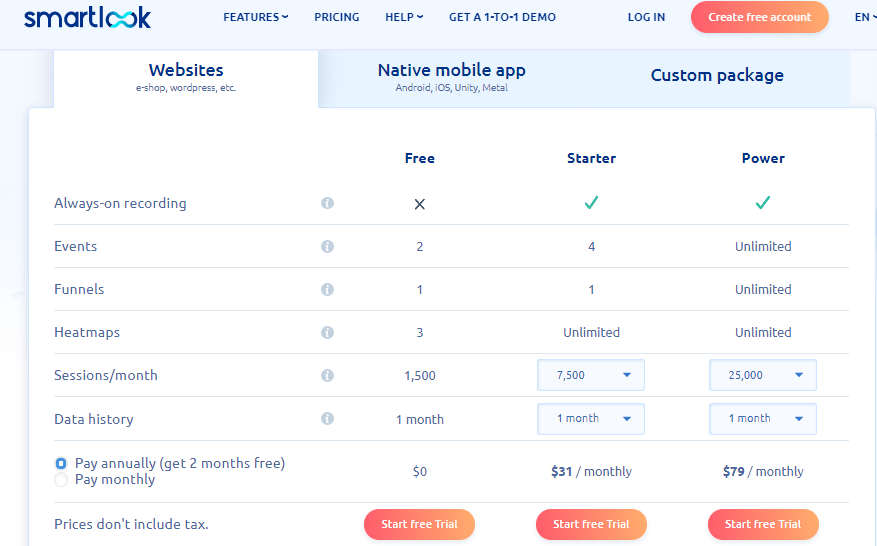
Task: Click the $0 Free plan price
Action: click(419, 472)
